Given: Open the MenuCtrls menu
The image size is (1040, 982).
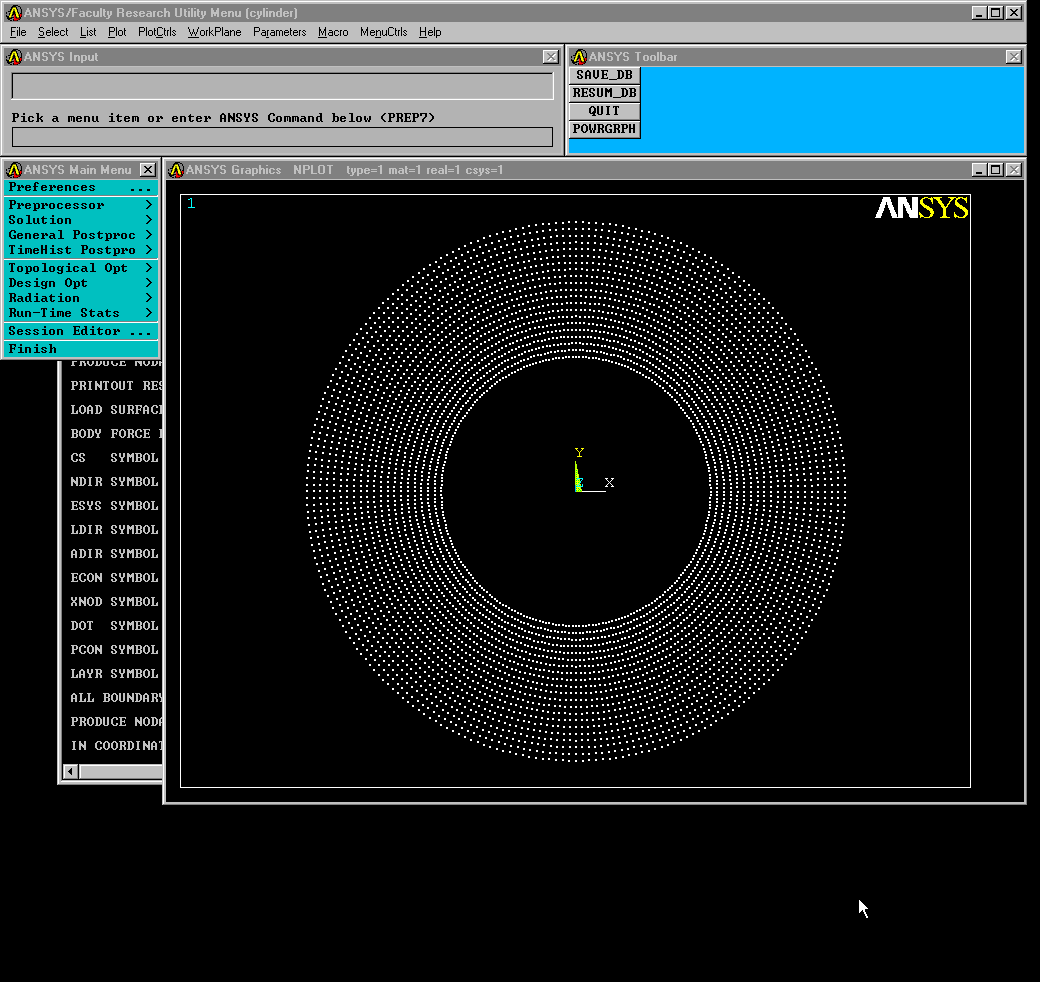Looking at the screenshot, I should point(383,32).
